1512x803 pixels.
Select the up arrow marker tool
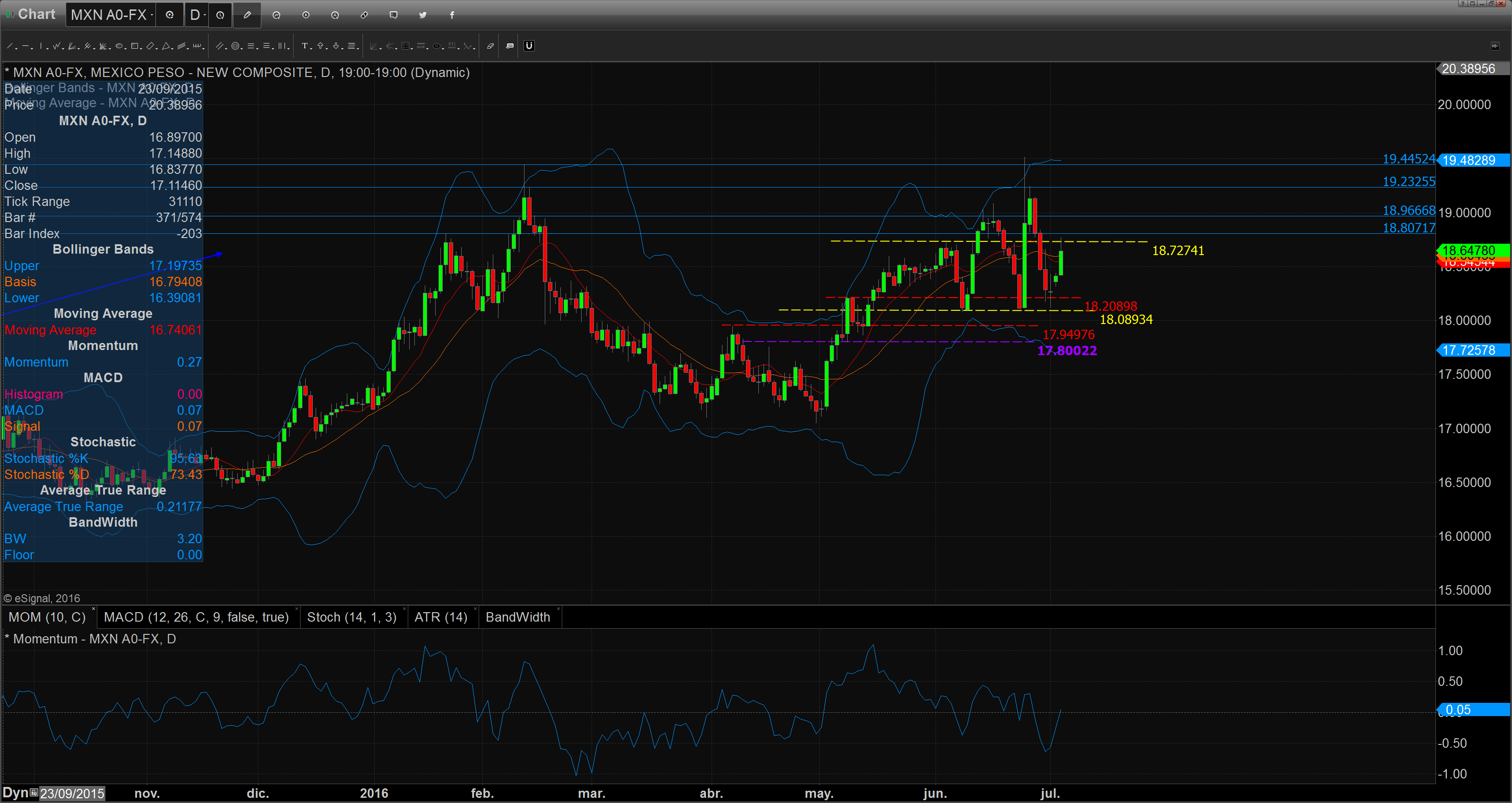(320, 46)
